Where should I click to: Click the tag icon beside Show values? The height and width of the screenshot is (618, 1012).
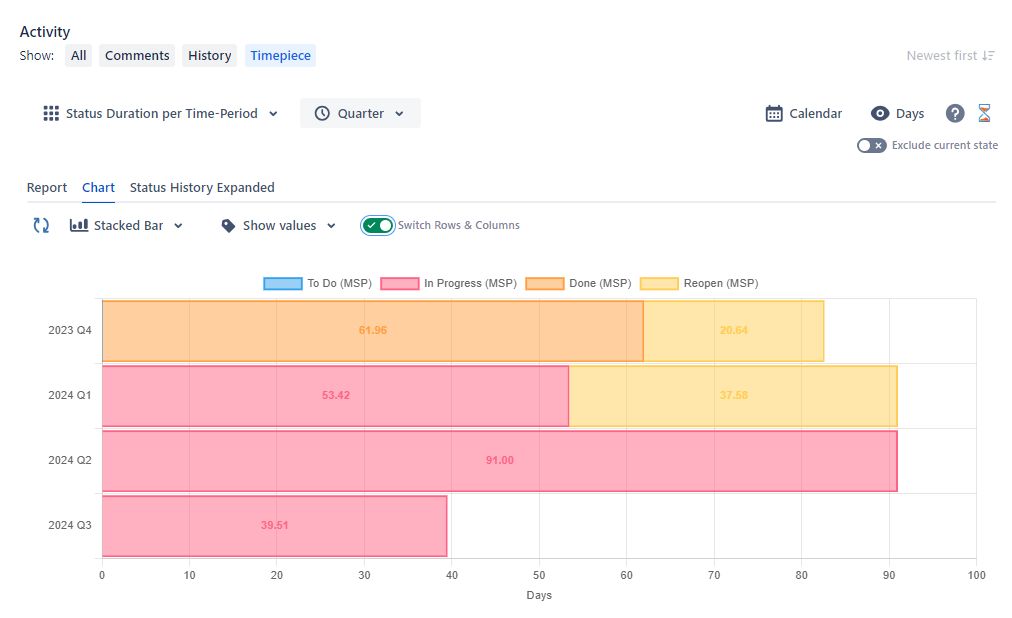click(230, 225)
